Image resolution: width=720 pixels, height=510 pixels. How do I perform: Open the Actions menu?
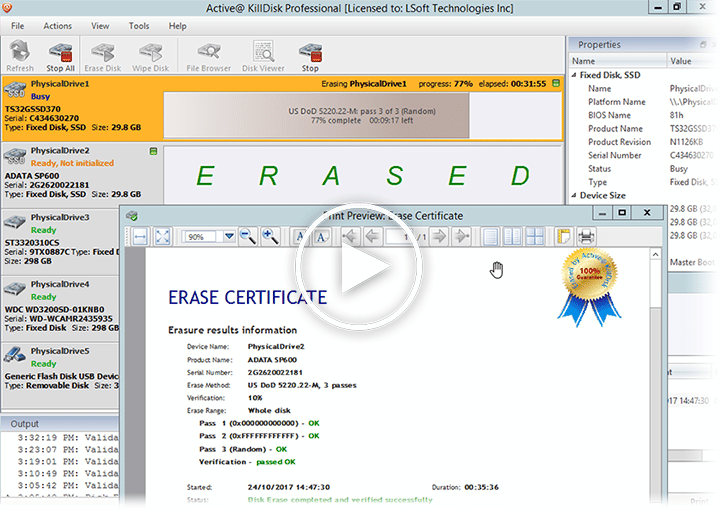pyautogui.click(x=58, y=26)
